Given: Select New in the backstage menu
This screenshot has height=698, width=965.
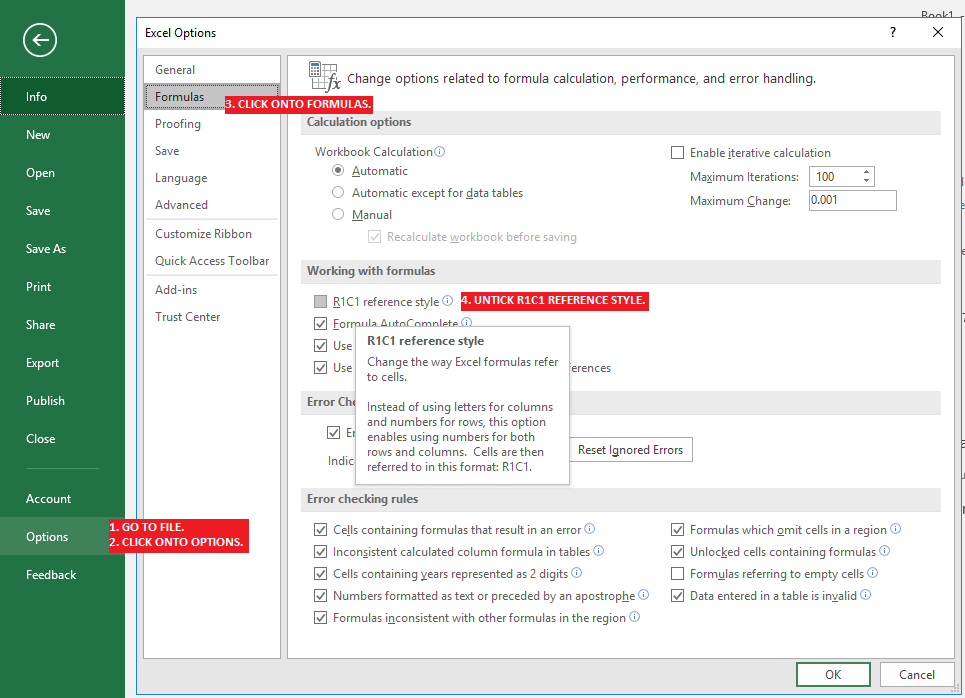Looking at the screenshot, I should [62, 135].
